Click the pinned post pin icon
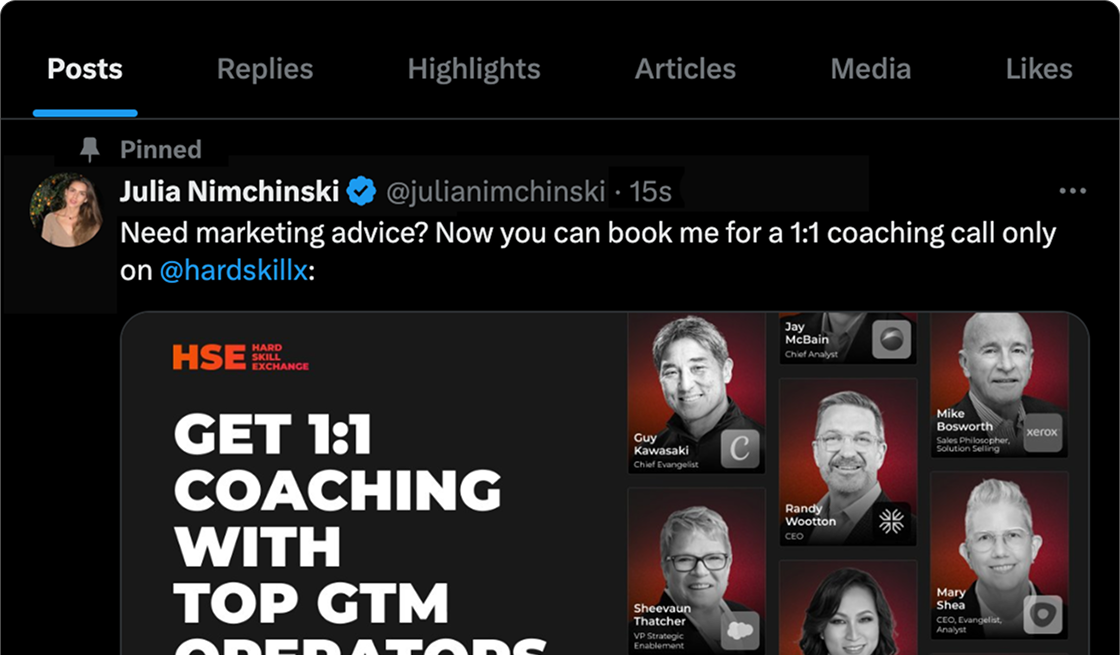 (89, 149)
